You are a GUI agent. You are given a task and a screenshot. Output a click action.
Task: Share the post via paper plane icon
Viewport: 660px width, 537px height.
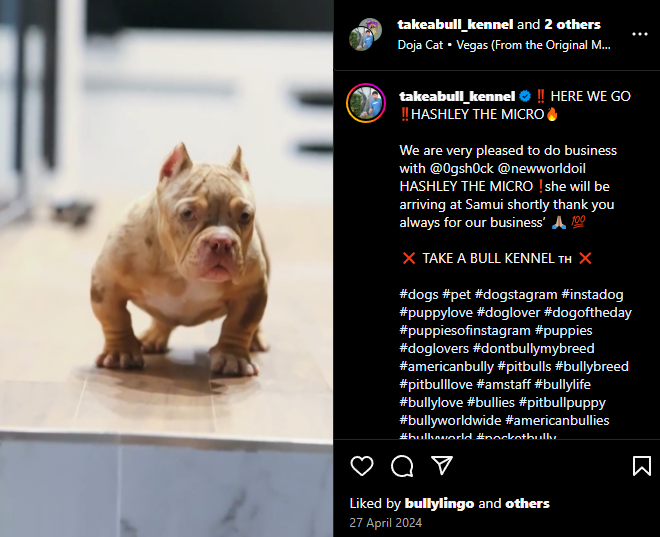[x=442, y=465]
